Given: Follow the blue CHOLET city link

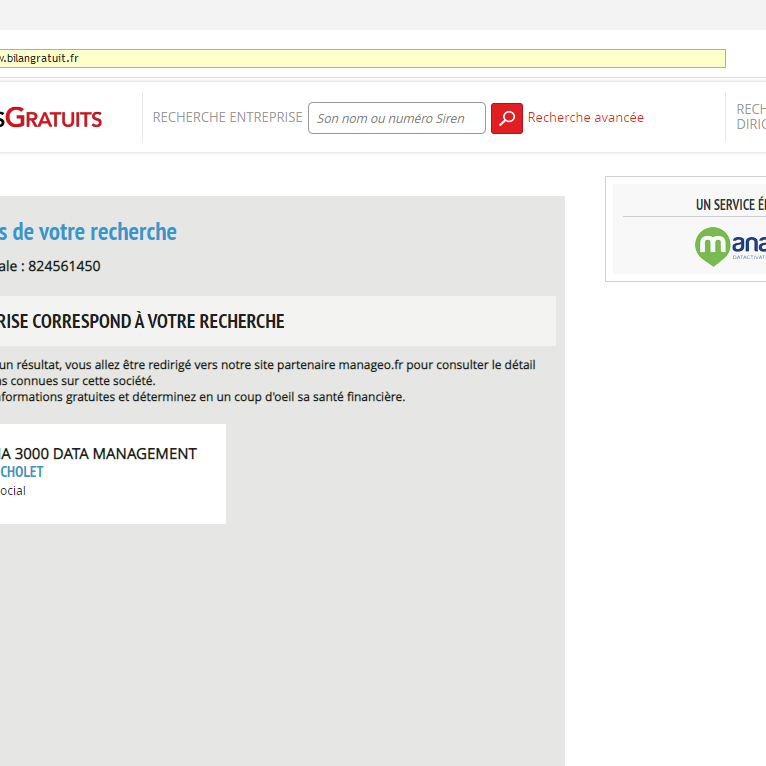Looking at the screenshot, I should pos(22,472).
